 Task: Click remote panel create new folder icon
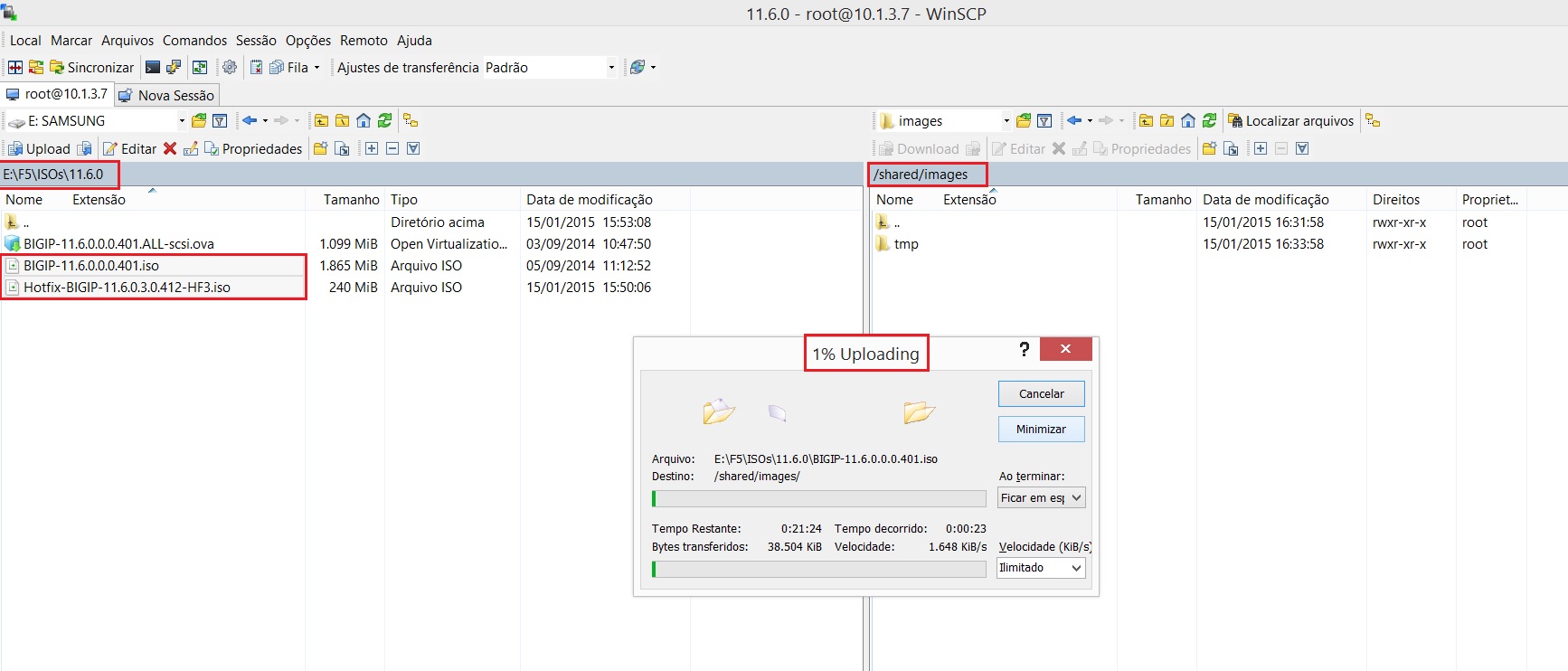tap(1208, 148)
